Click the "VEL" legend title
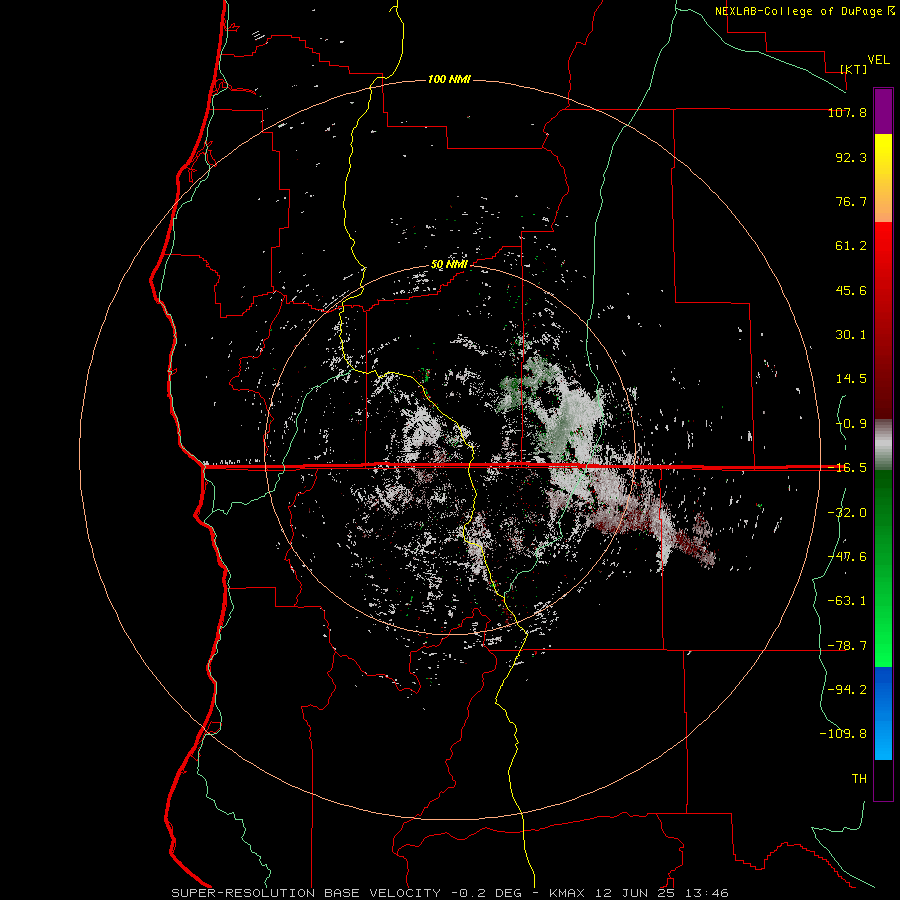 (x=878, y=60)
